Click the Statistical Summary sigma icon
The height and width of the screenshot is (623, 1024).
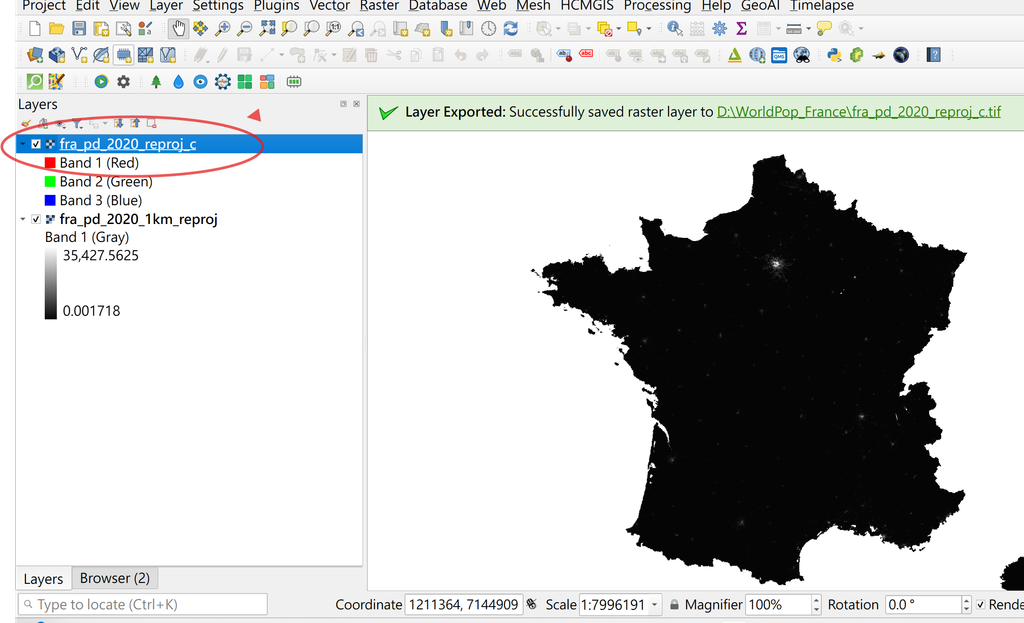pyautogui.click(x=741, y=29)
